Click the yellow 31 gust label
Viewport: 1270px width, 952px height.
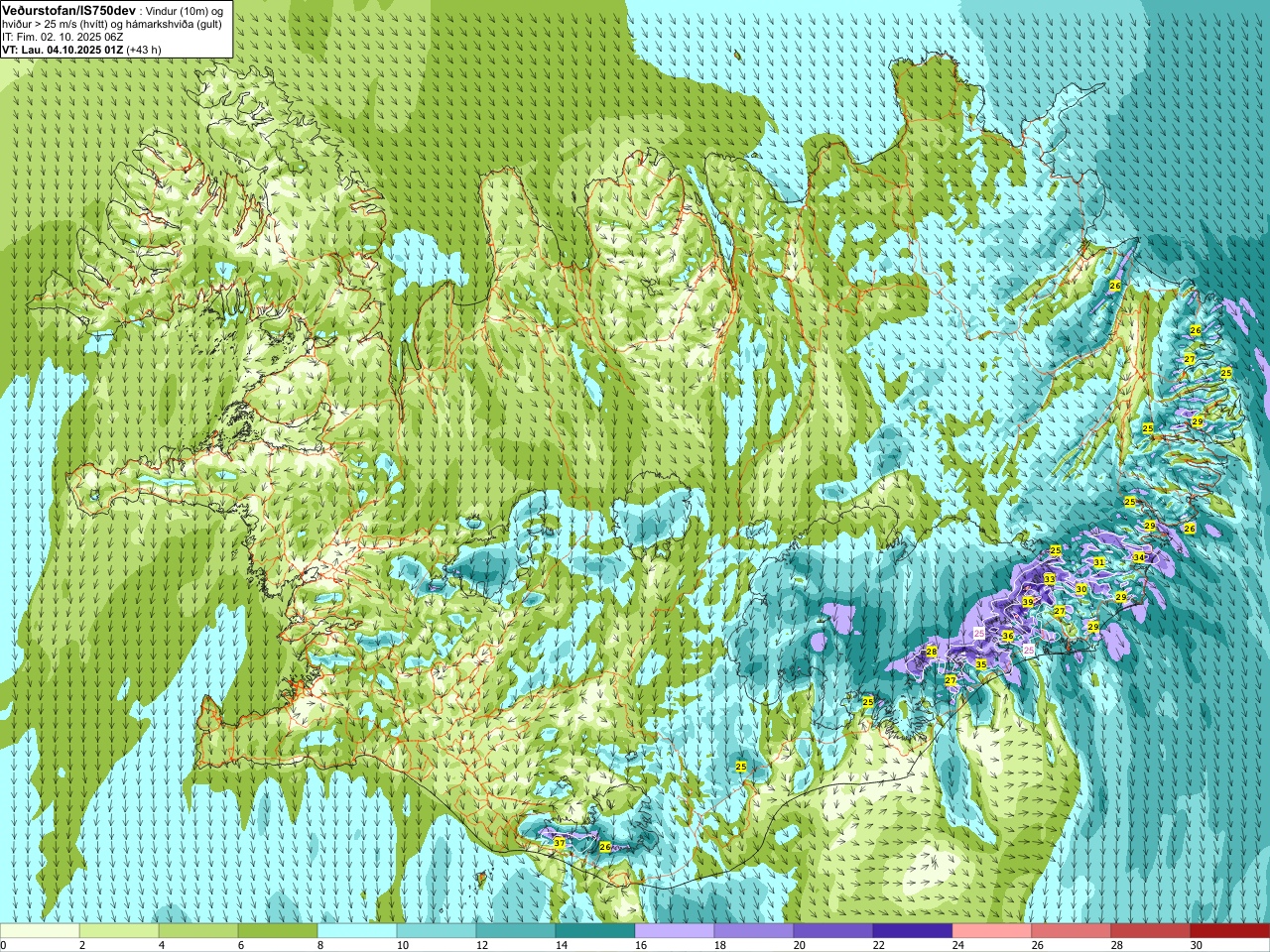[x=1099, y=562]
